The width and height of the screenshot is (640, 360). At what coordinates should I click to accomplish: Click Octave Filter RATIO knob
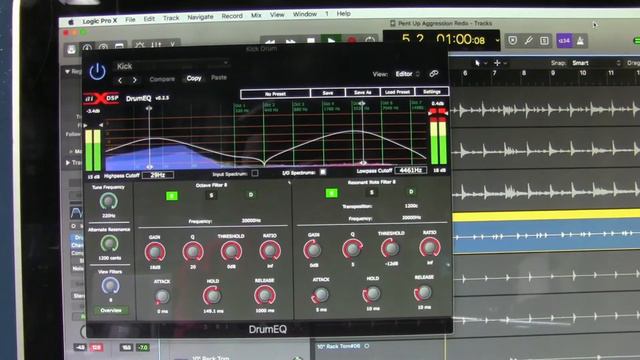269,251
